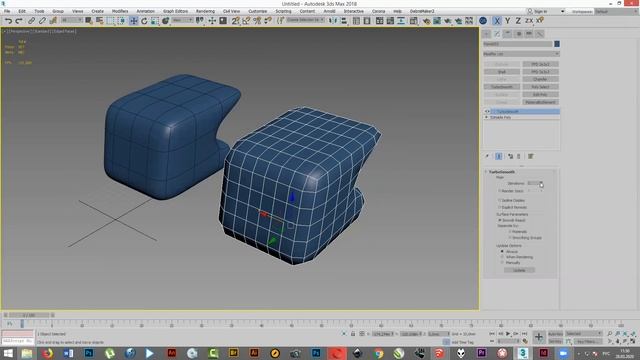Viewport: 640px width, 360px height.
Task: Toggle the Angle Snap button
Action: pyautogui.click(x=246, y=21)
